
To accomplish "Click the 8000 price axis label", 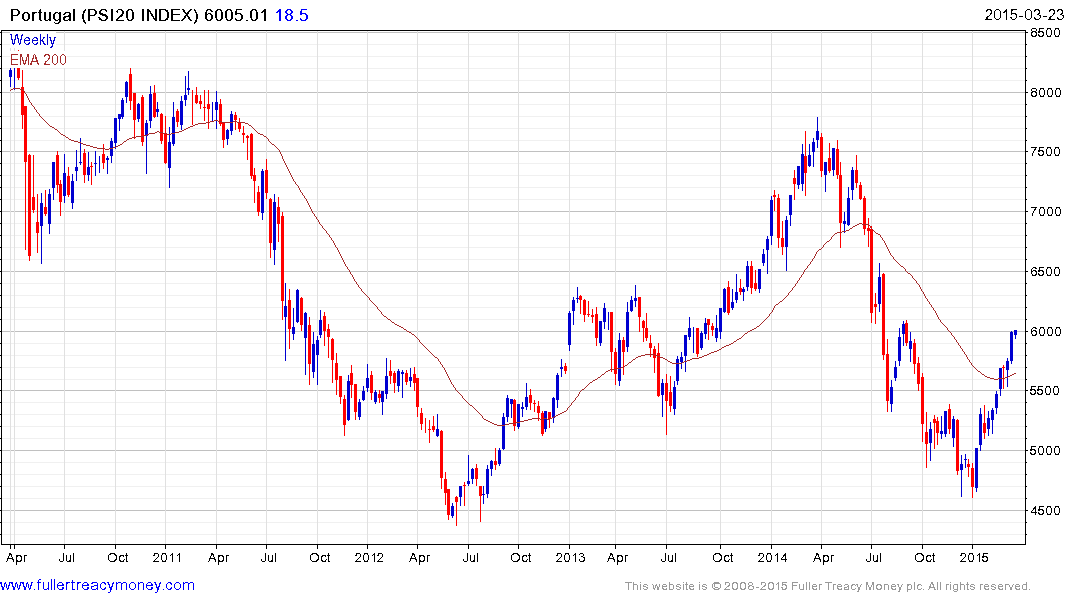I will click(1046, 93).
